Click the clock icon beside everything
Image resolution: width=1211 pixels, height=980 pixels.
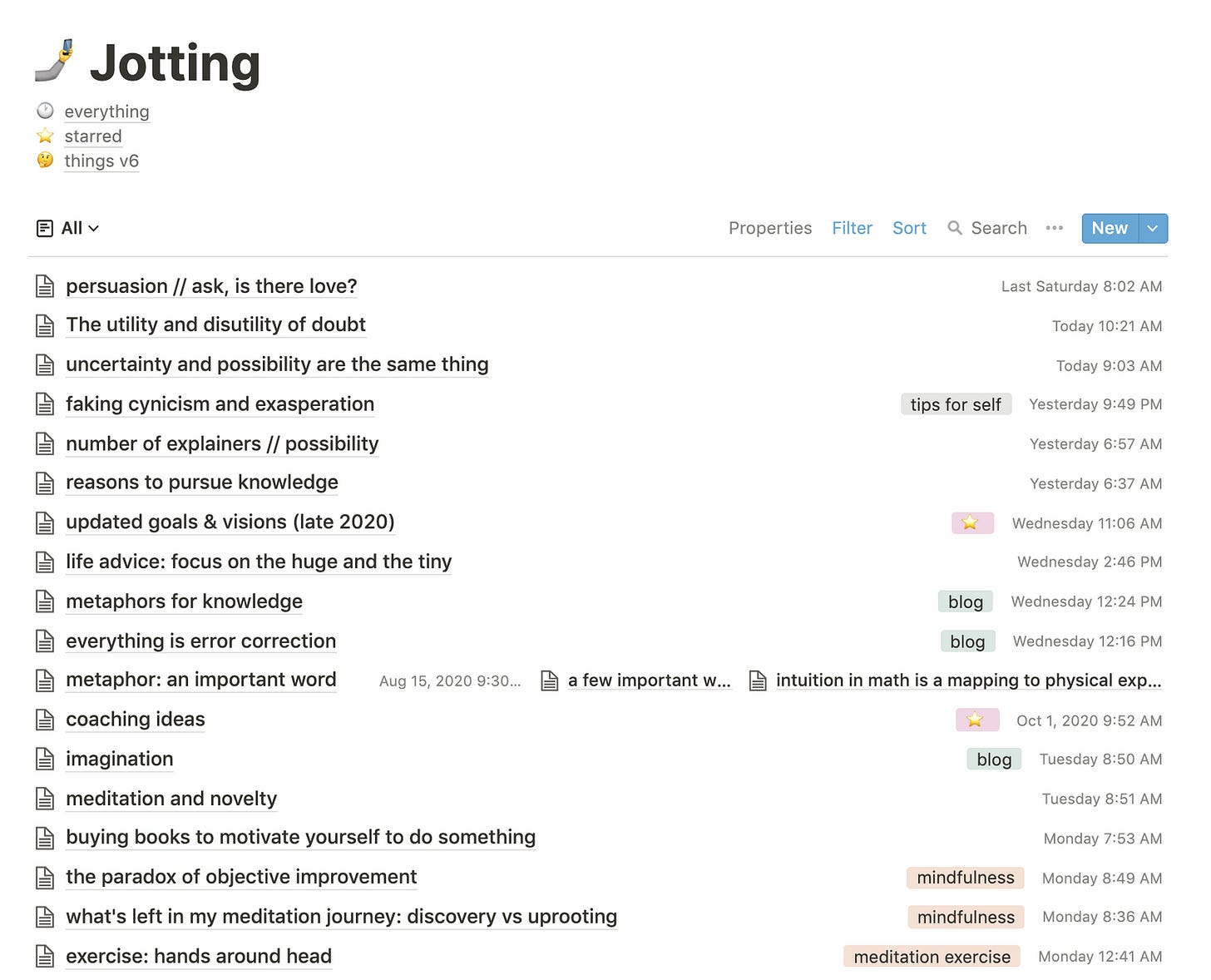click(x=45, y=111)
